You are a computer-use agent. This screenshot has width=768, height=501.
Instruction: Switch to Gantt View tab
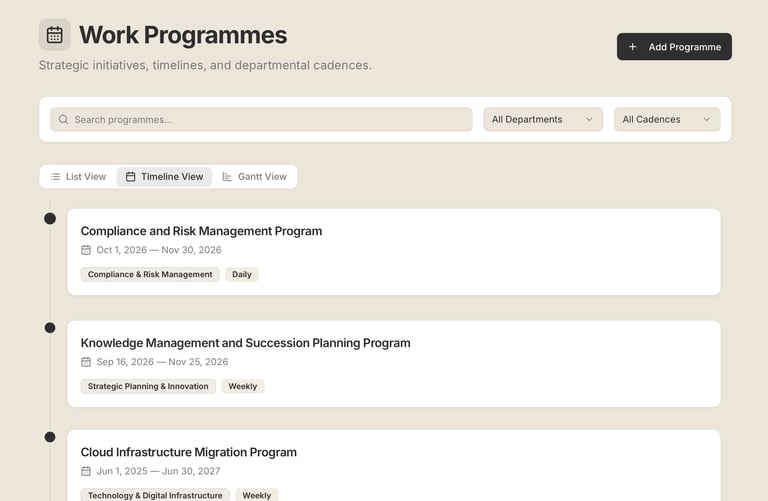(x=254, y=177)
